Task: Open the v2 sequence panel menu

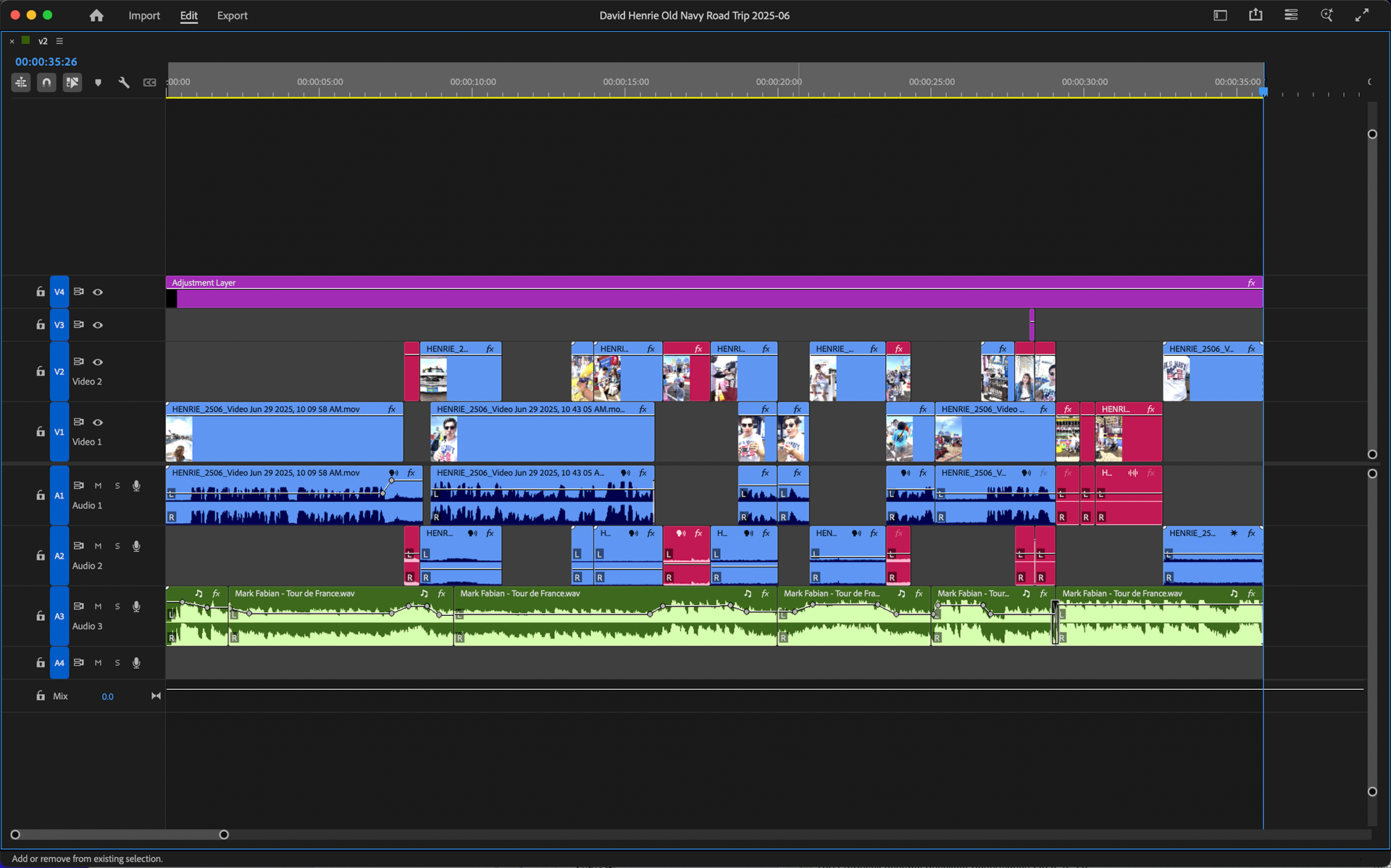Action: click(x=59, y=41)
